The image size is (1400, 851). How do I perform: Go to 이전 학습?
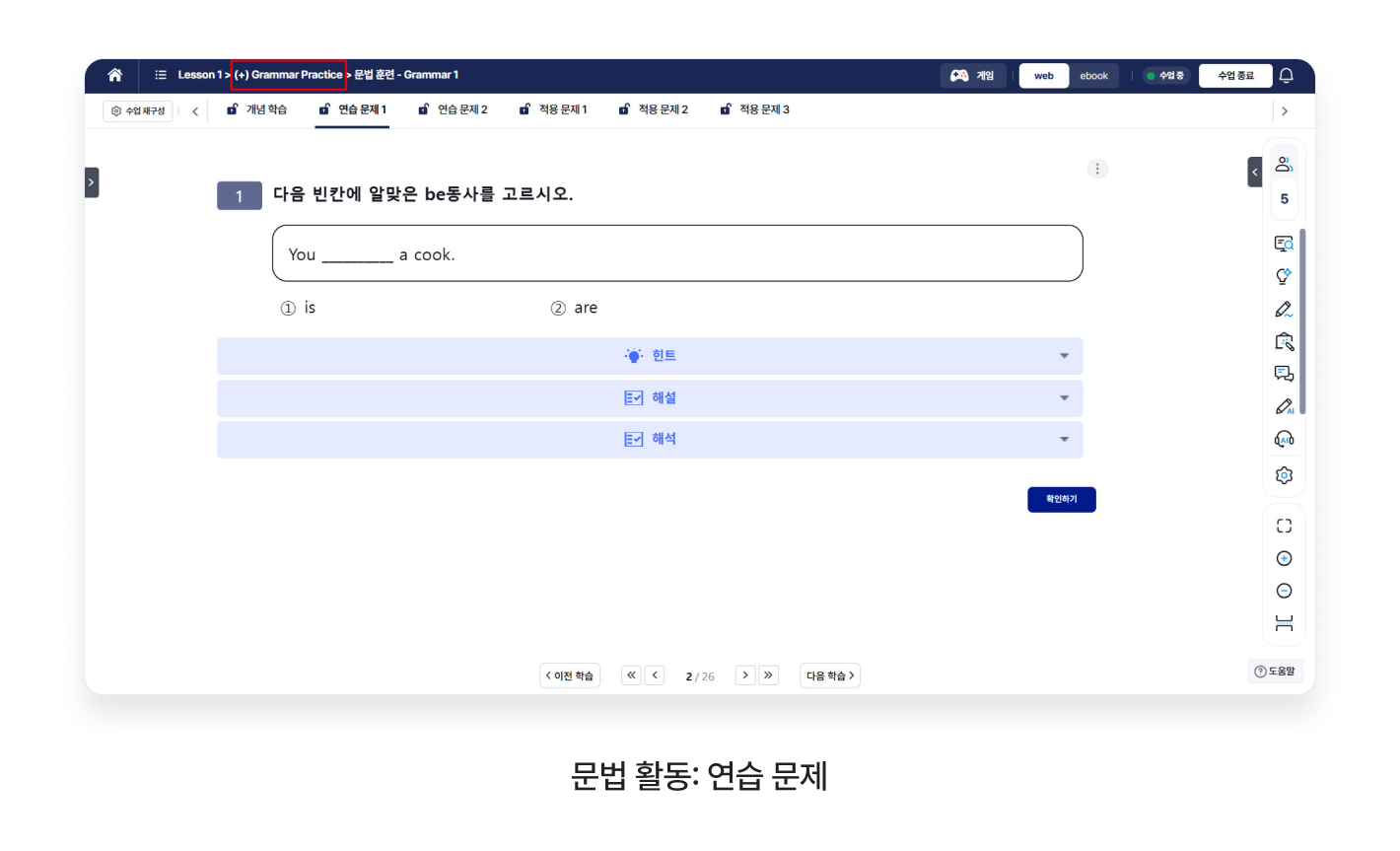[x=570, y=675]
